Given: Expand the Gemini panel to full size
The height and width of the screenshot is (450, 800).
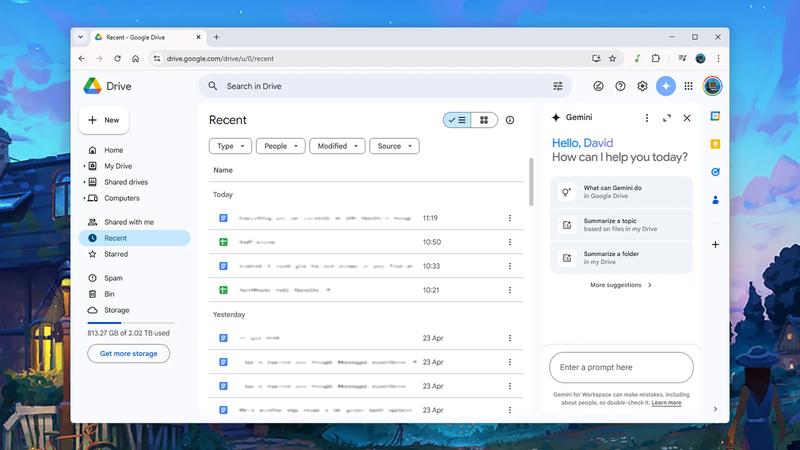Looking at the screenshot, I should pyautogui.click(x=667, y=118).
